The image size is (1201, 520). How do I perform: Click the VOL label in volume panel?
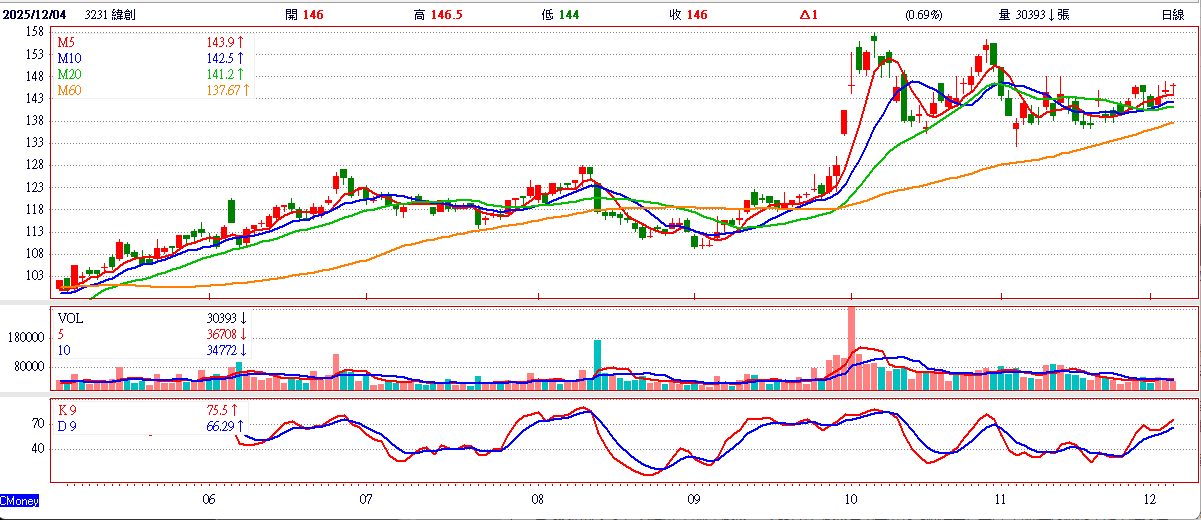[70, 318]
